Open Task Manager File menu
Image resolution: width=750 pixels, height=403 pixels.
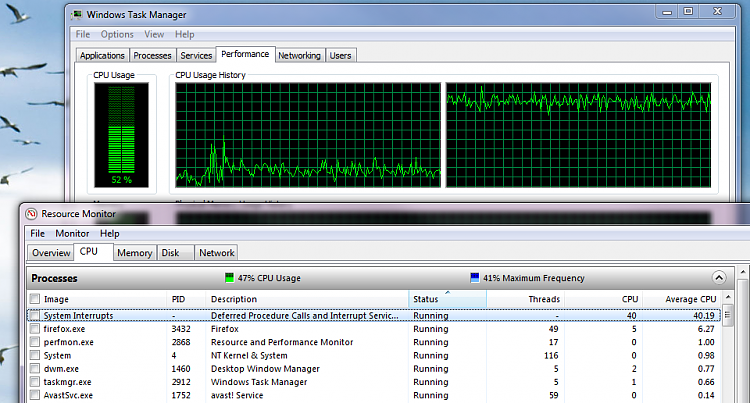83,34
